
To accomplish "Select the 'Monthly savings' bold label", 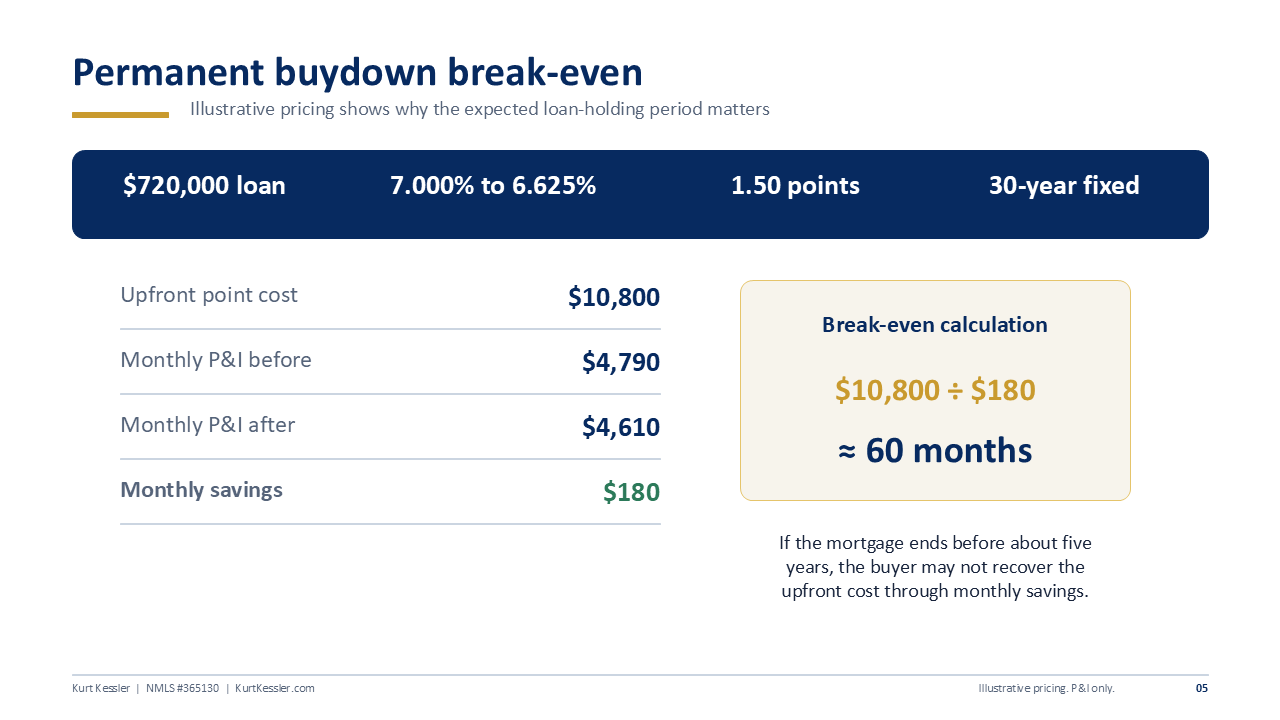I will pyautogui.click(x=202, y=490).
